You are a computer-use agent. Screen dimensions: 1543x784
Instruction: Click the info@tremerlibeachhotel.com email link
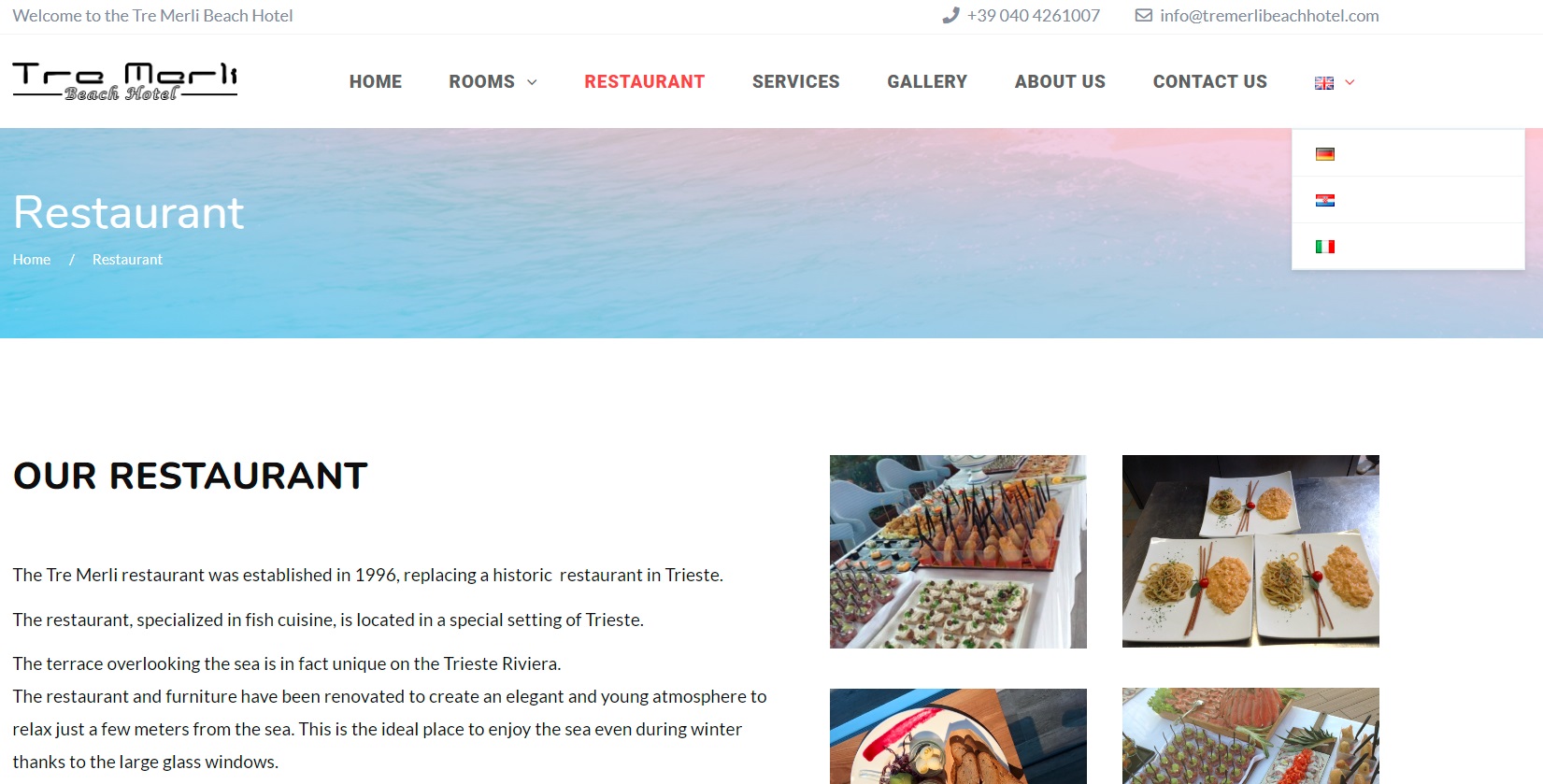[1269, 15]
